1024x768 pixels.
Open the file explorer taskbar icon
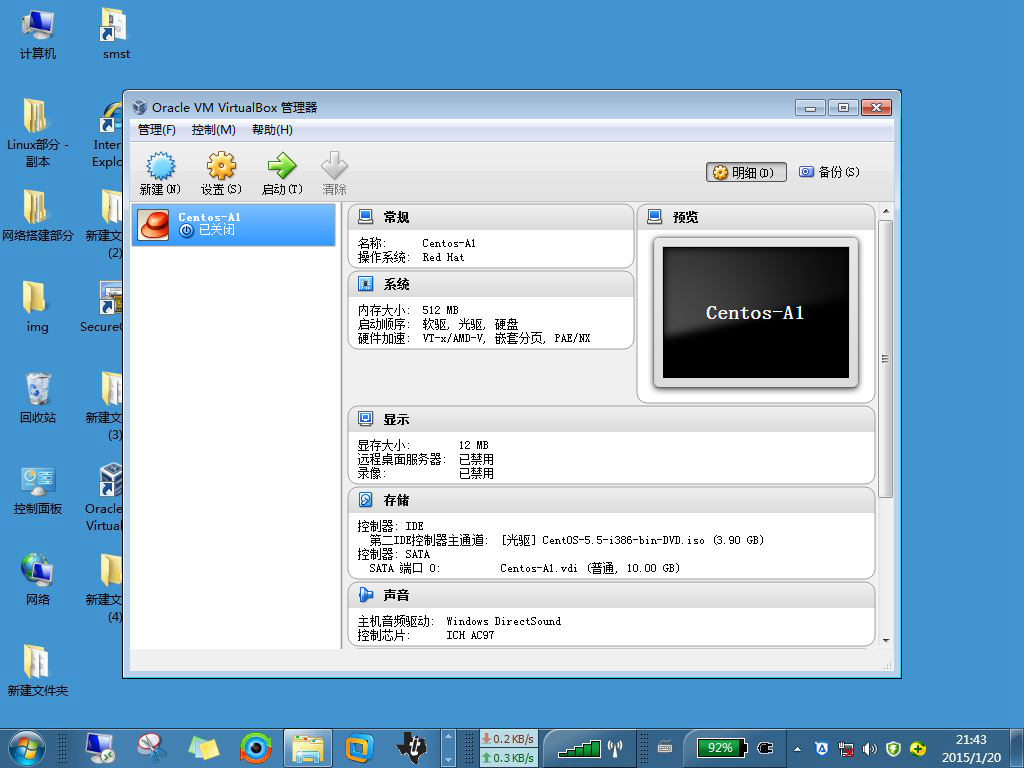308,748
